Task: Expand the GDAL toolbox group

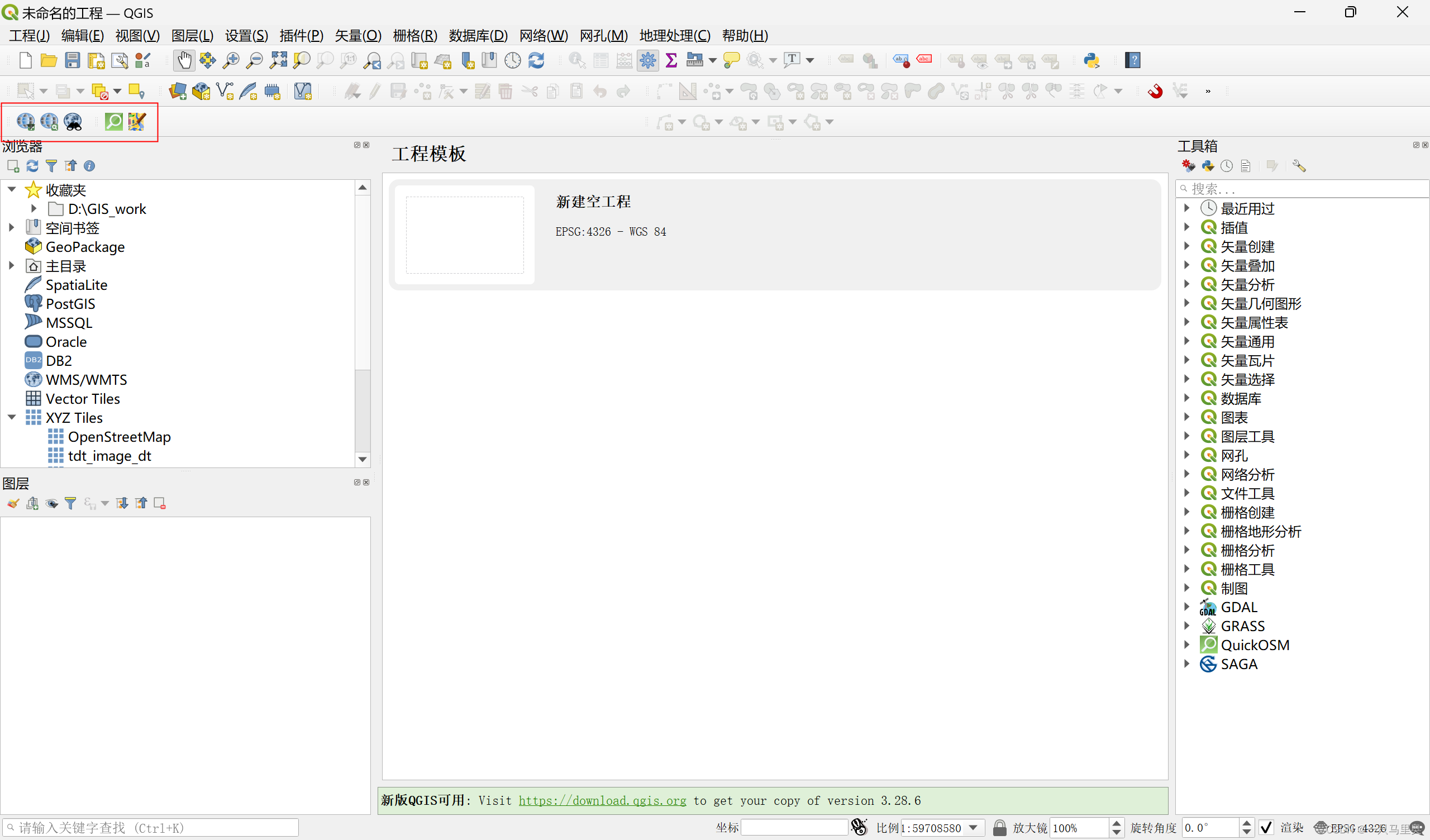Action: [x=1186, y=607]
